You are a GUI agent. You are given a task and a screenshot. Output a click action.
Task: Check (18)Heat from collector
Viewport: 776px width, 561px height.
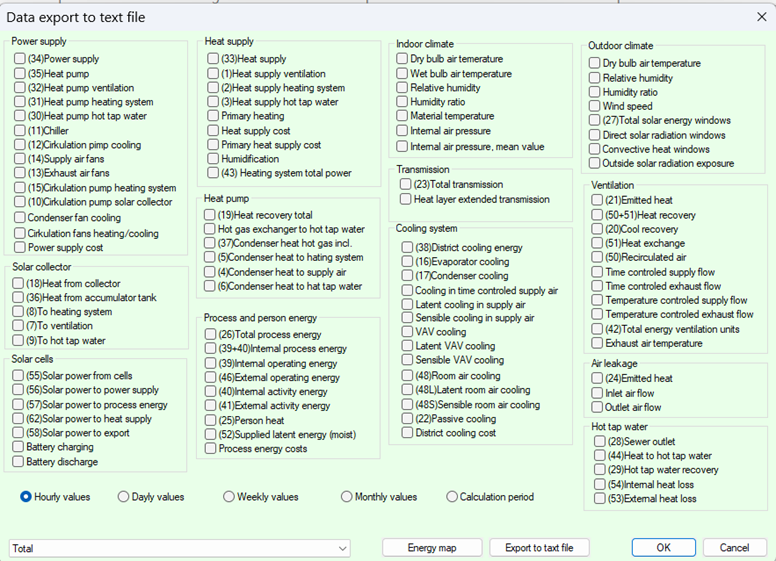pos(20,283)
